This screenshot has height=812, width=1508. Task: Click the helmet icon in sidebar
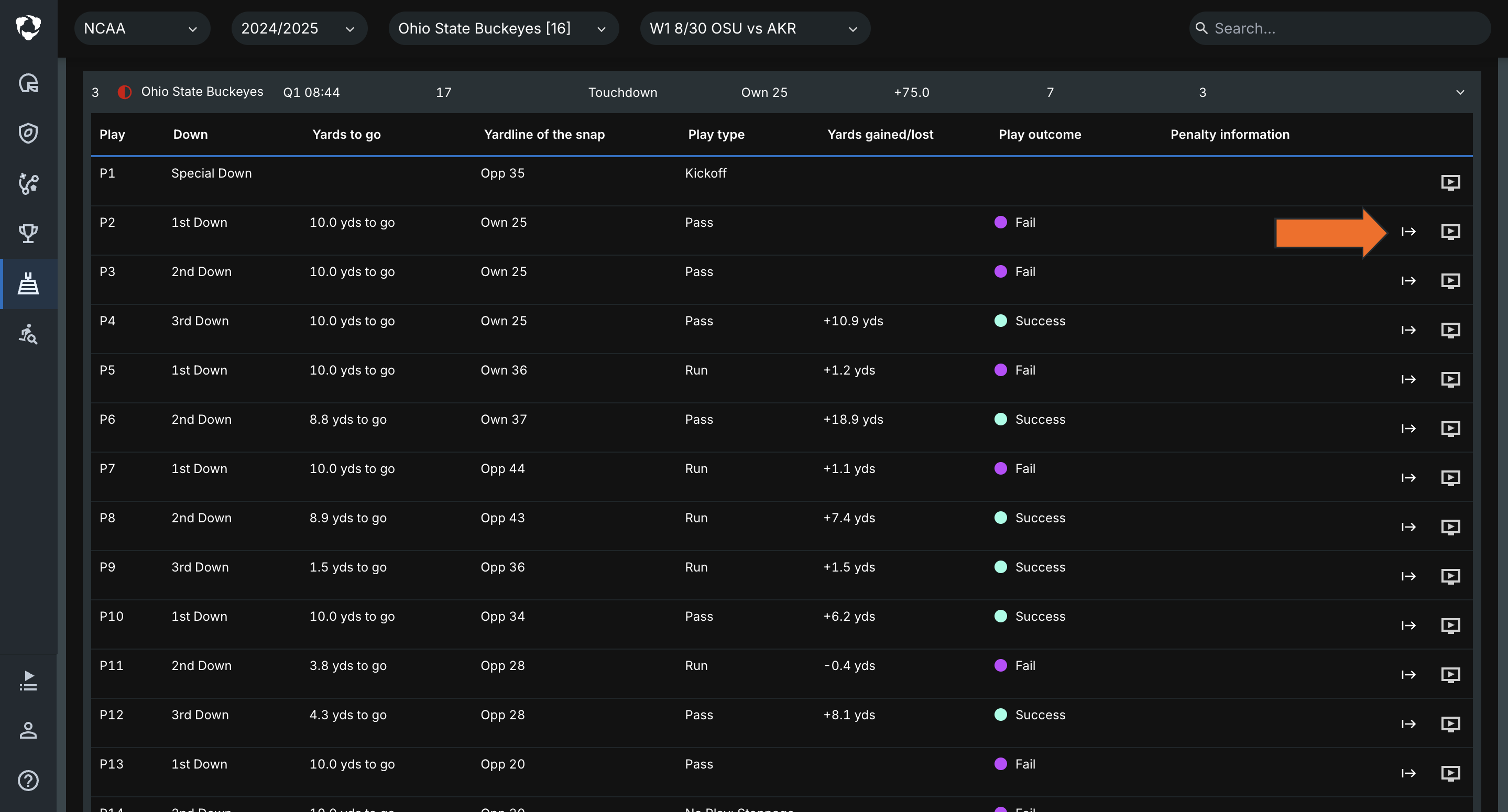pos(28,84)
